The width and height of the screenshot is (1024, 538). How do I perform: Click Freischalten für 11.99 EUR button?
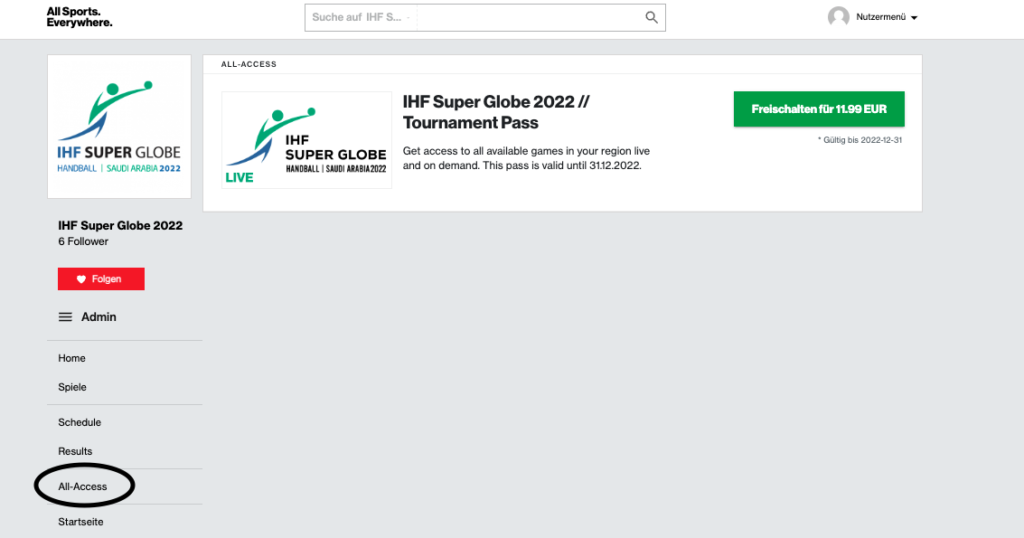819,109
